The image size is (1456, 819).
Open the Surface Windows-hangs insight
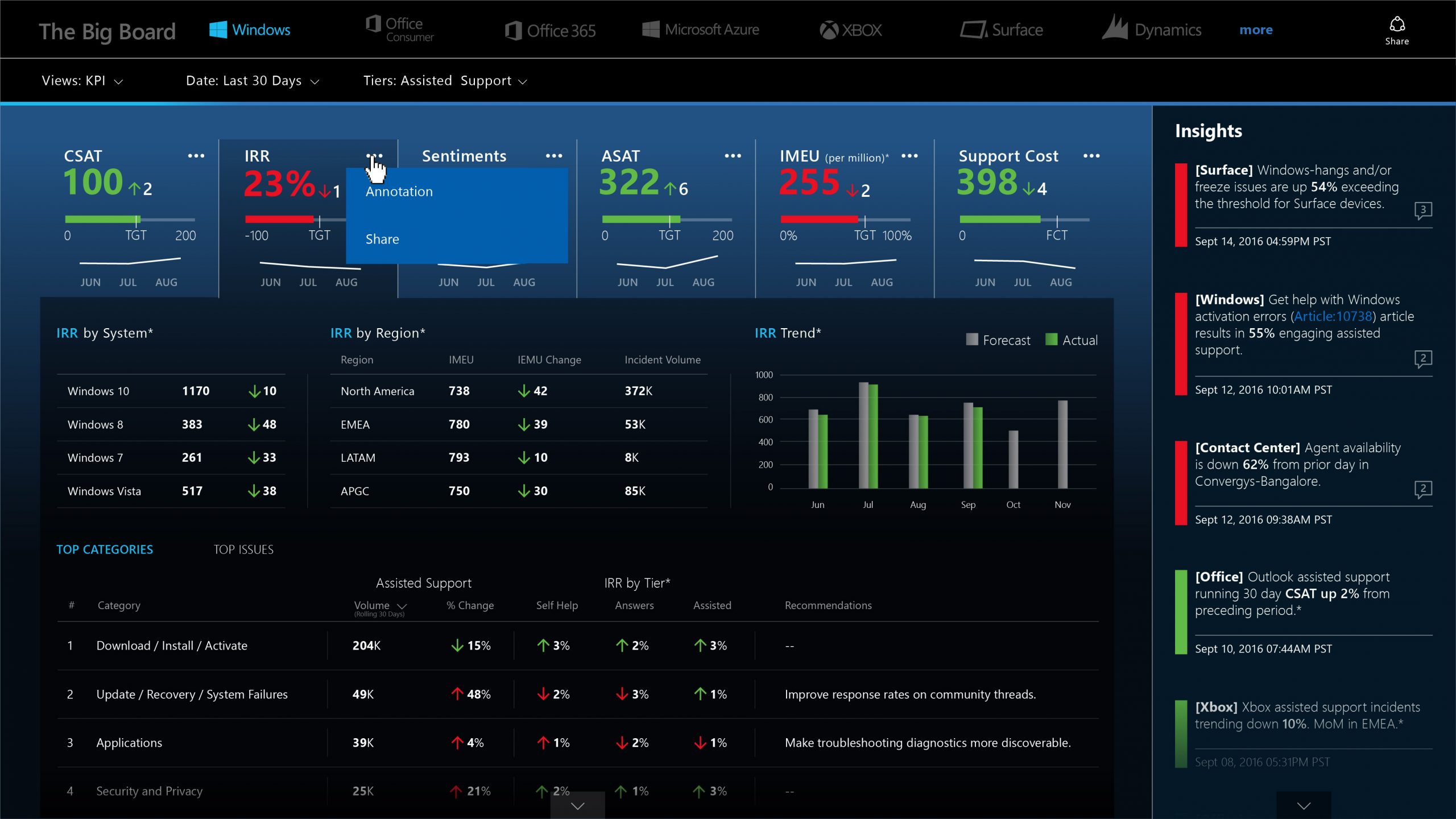tap(1304, 206)
